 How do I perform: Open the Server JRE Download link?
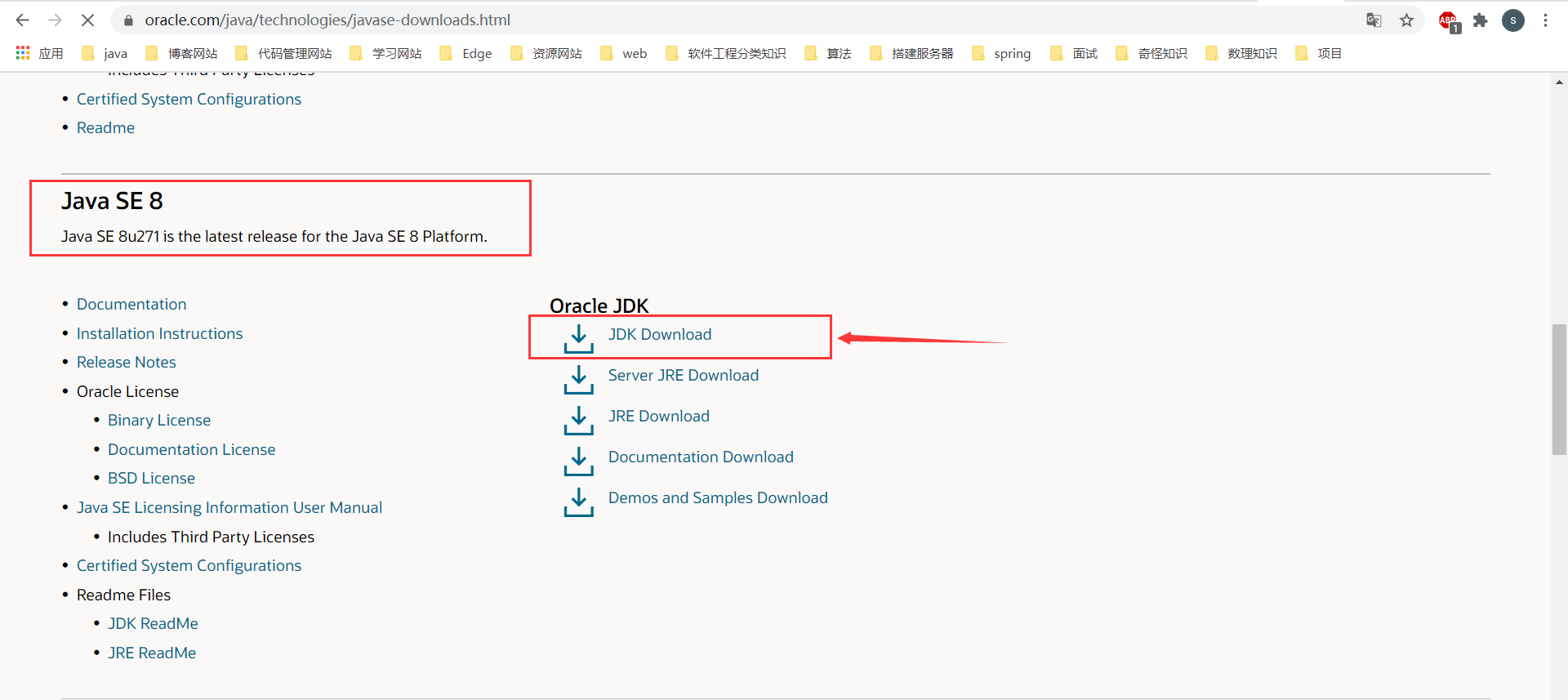click(684, 375)
